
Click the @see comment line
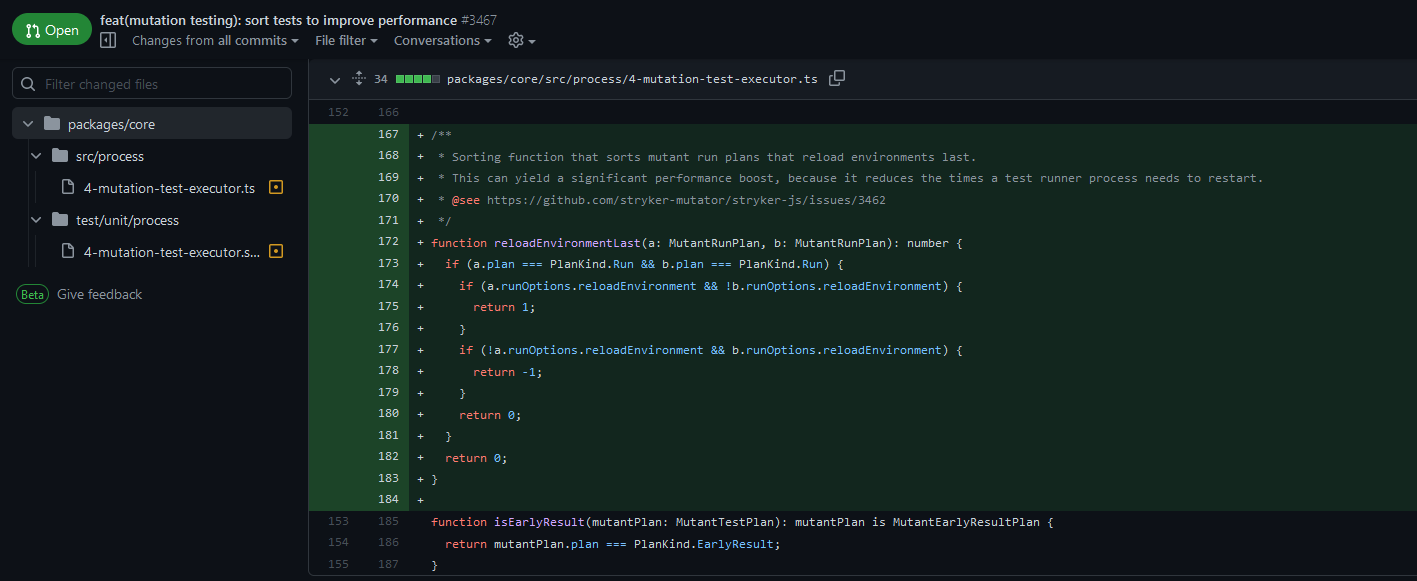(661, 200)
